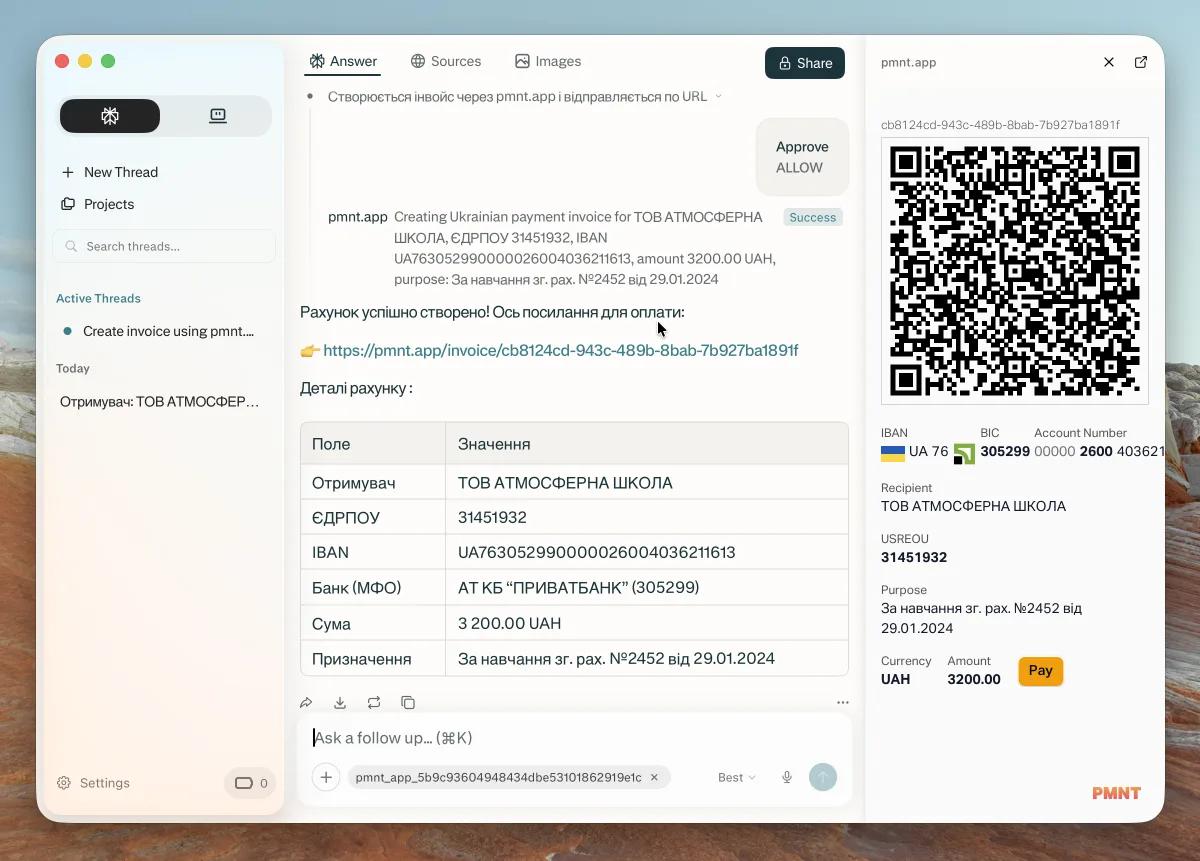This screenshot has width=1200, height=861.
Task: Click the PMNT logo
Action: tap(1116, 793)
